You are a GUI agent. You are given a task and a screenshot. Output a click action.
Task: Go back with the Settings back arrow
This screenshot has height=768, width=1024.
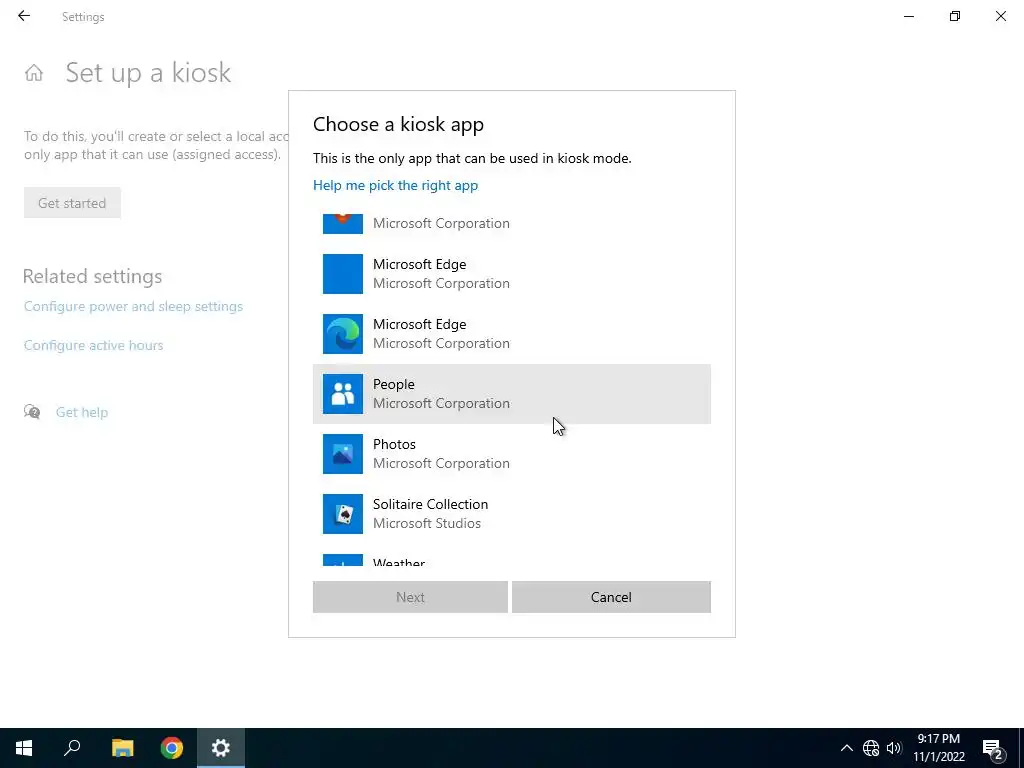point(24,16)
